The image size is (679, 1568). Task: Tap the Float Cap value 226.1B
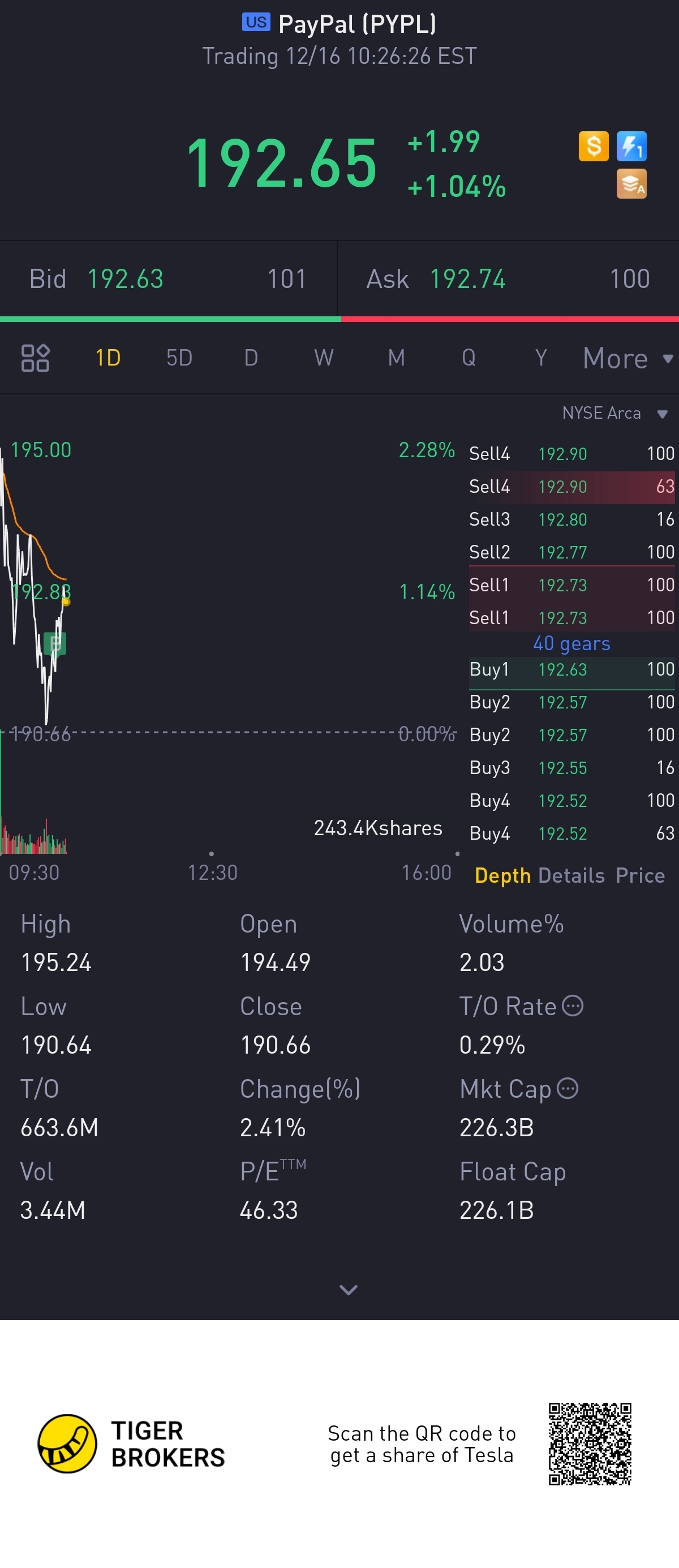pos(496,1210)
